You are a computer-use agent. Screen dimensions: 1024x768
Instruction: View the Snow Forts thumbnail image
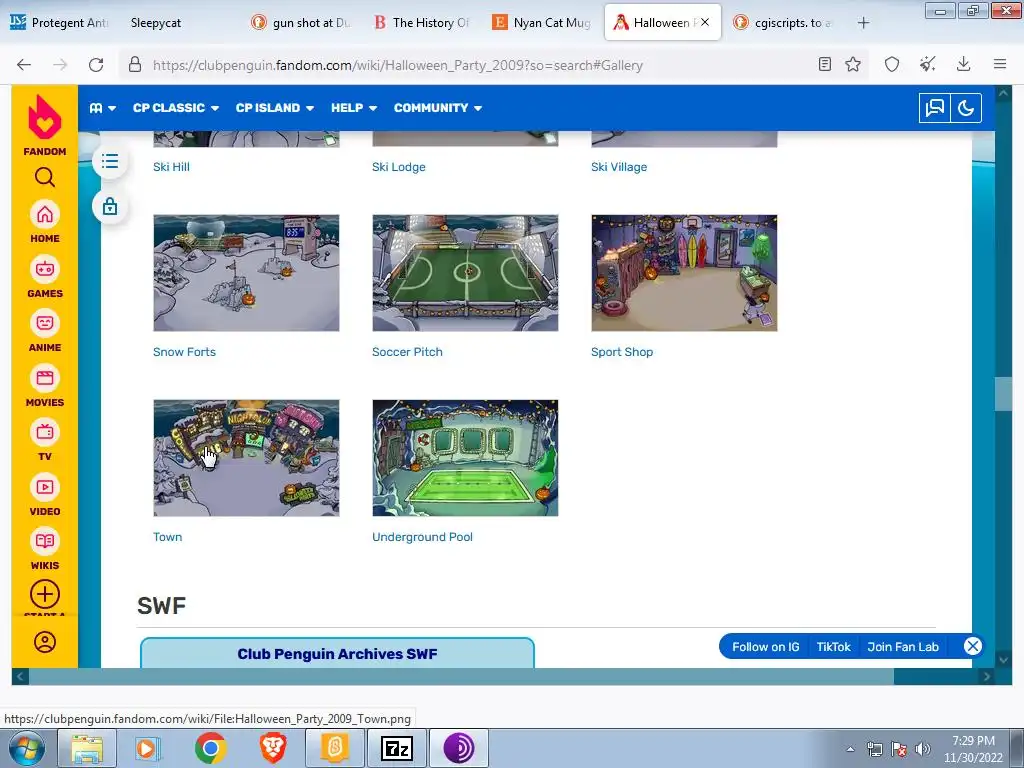(246, 273)
